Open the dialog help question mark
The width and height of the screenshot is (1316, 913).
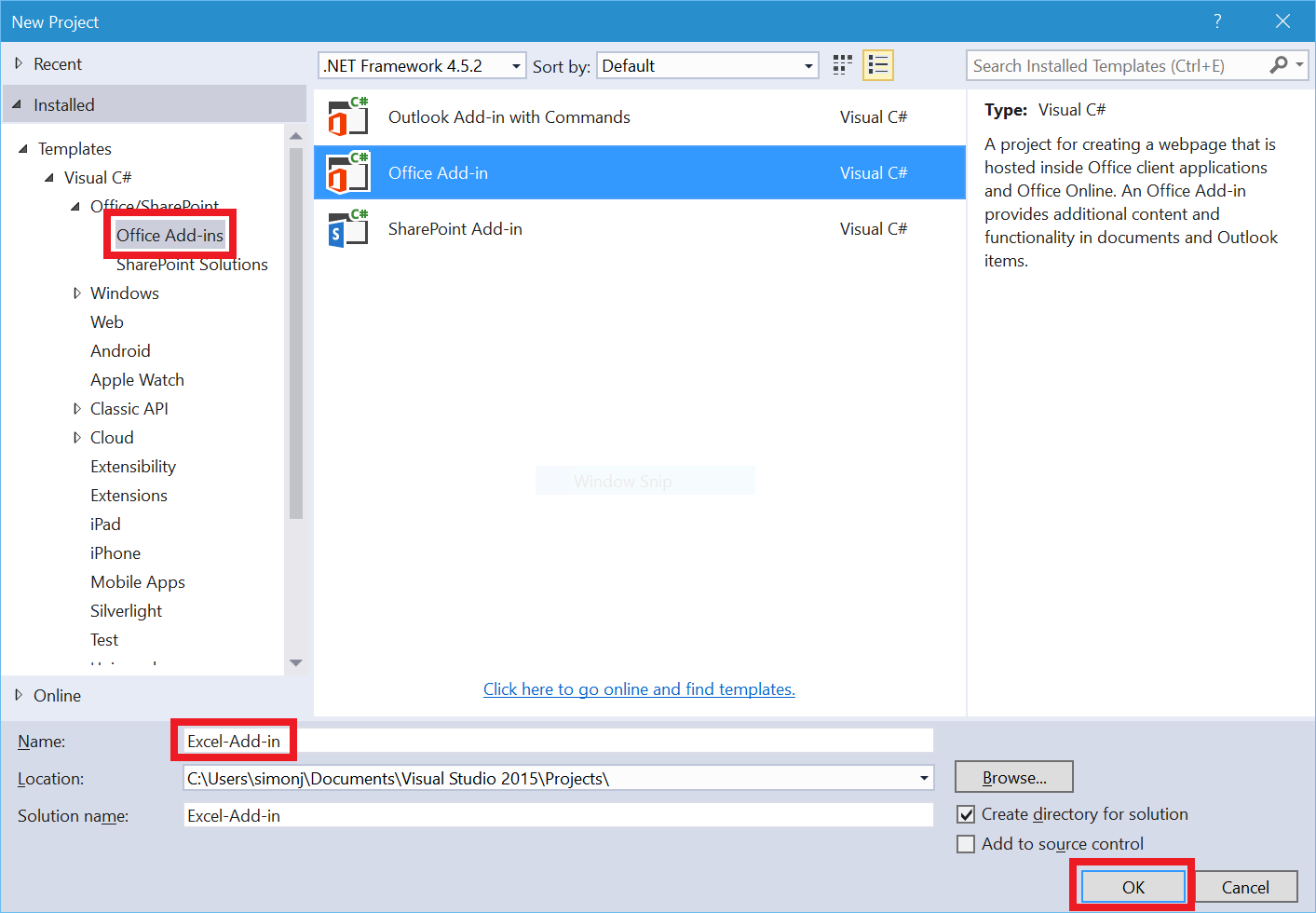pyautogui.click(x=1217, y=21)
